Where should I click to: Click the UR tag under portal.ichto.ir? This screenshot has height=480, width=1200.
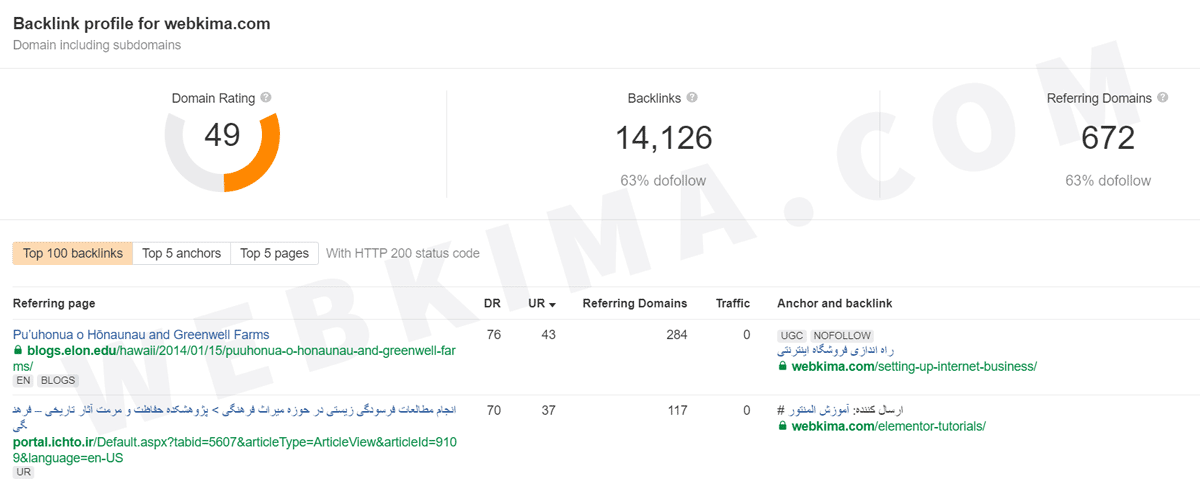(x=23, y=472)
